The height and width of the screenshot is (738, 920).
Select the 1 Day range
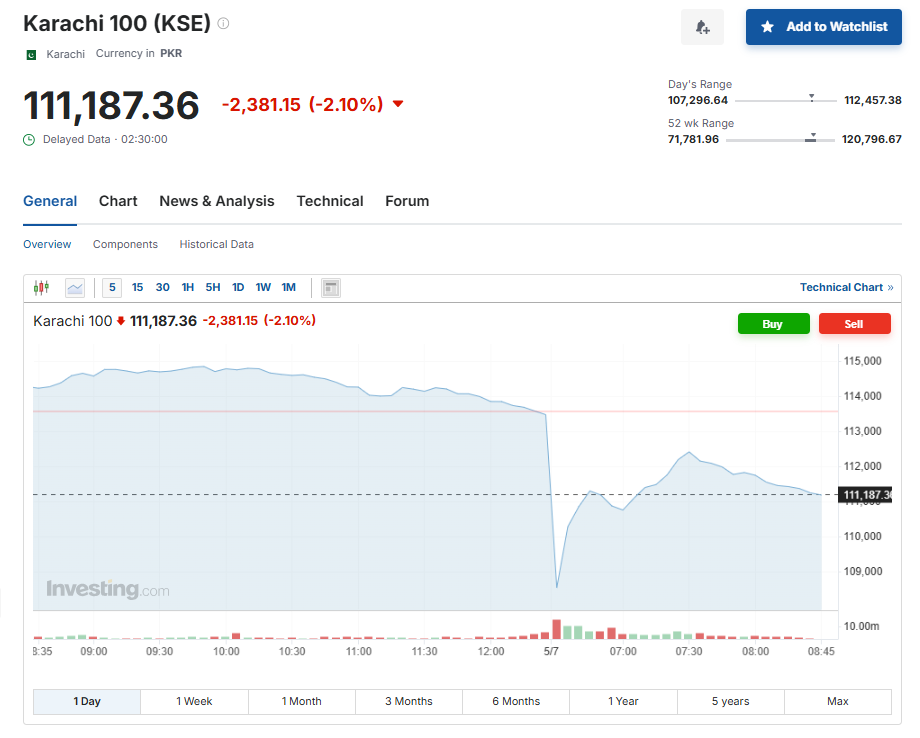87,702
